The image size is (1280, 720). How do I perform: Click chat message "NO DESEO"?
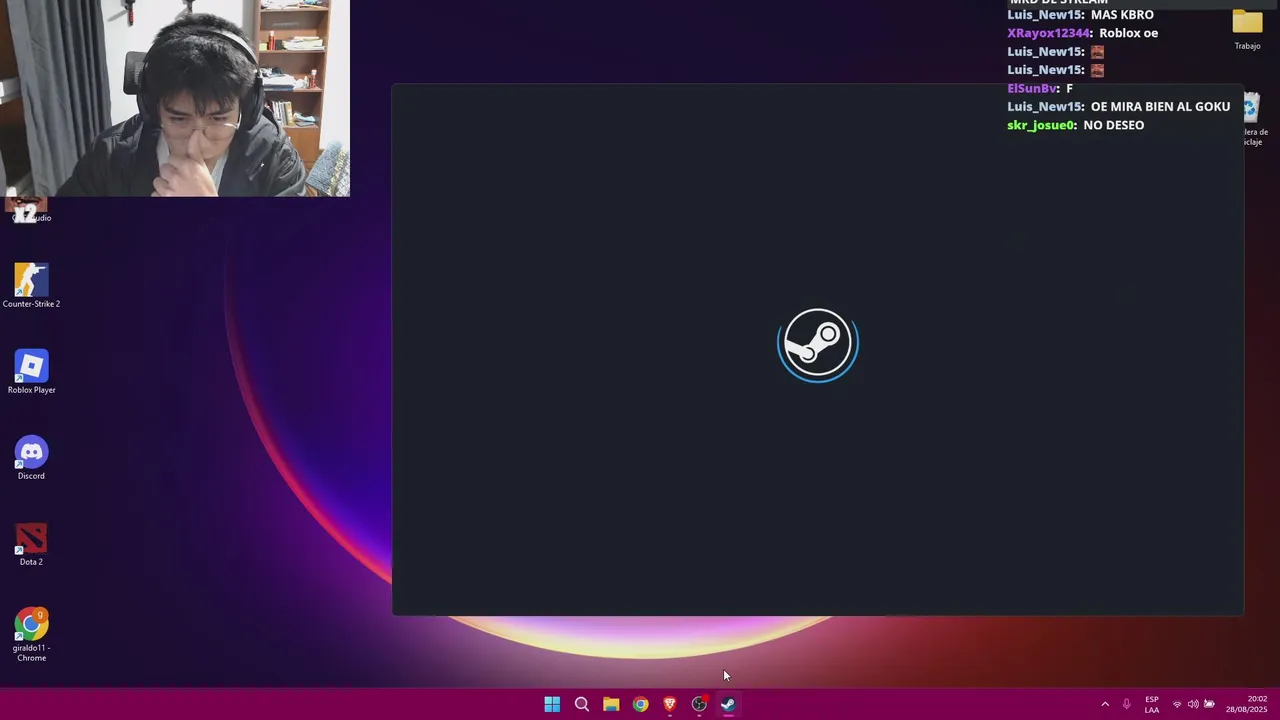(x=1113, y=125)
